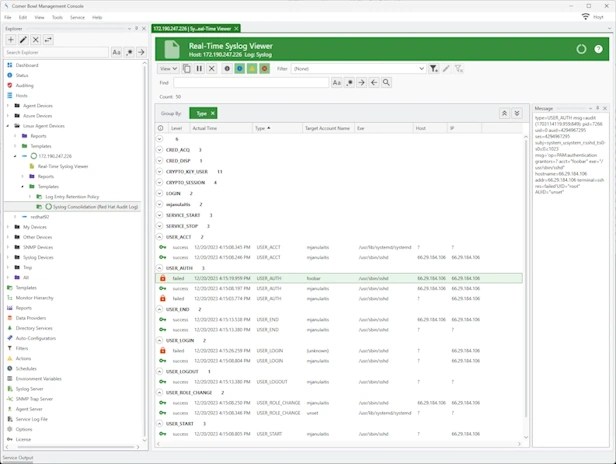The image size is (616, 464).
Task: Toggle the yellow warning level filter
Action: (252, 69)
